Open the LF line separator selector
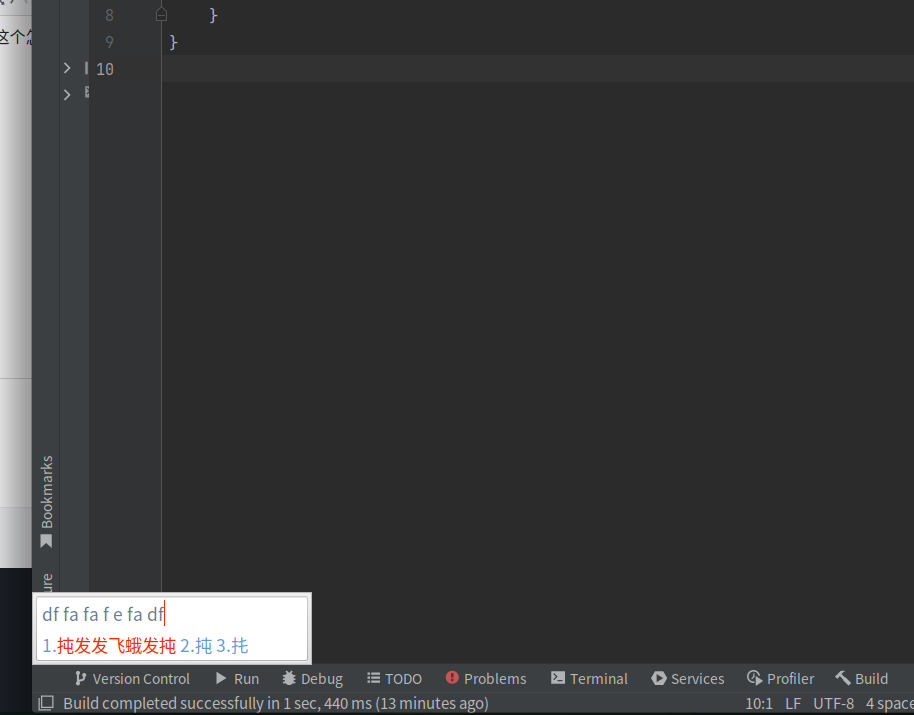 pyautogui.click(x=793, y=703)
